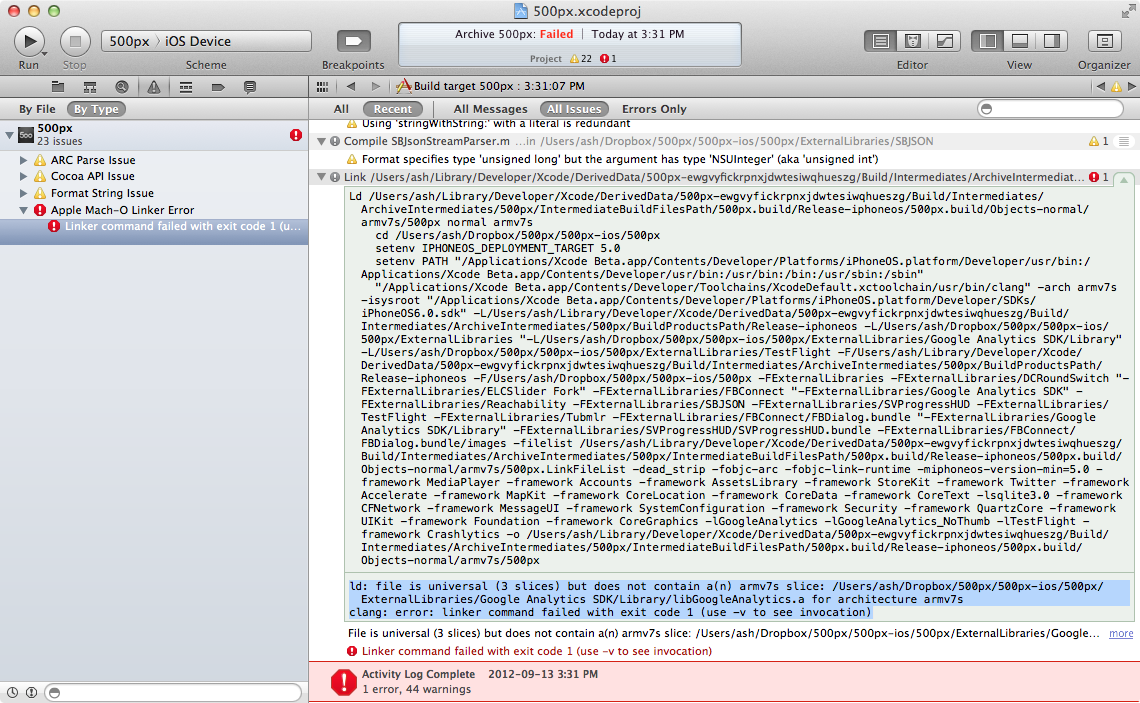The height and width of the screenshot is (703, 1140).
Task: Open the Log navigator speech-bubble icon
Action: point(250,87)
